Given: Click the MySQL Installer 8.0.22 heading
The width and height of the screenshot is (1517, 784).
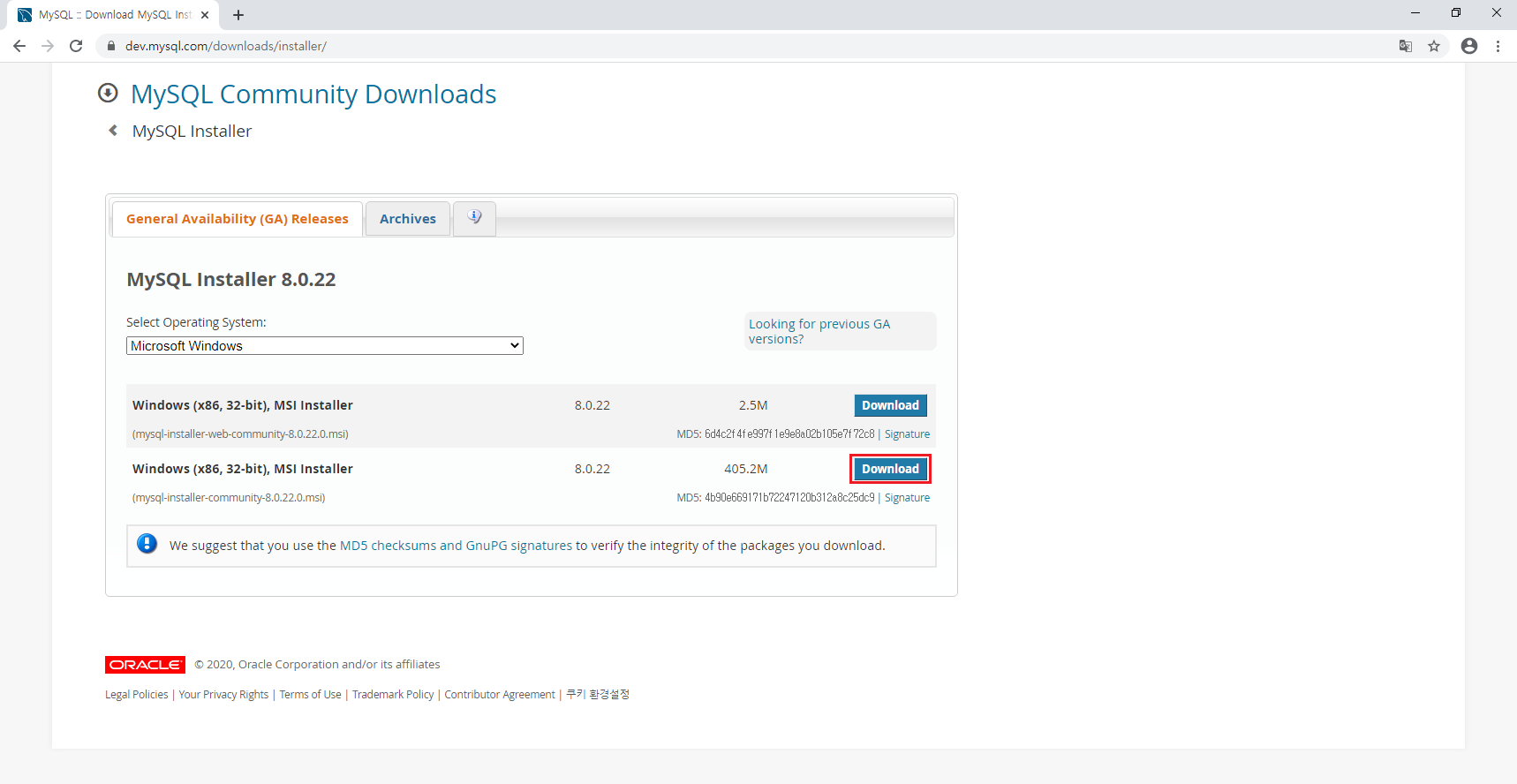Looking at the screenshot, I should (231, 279).
